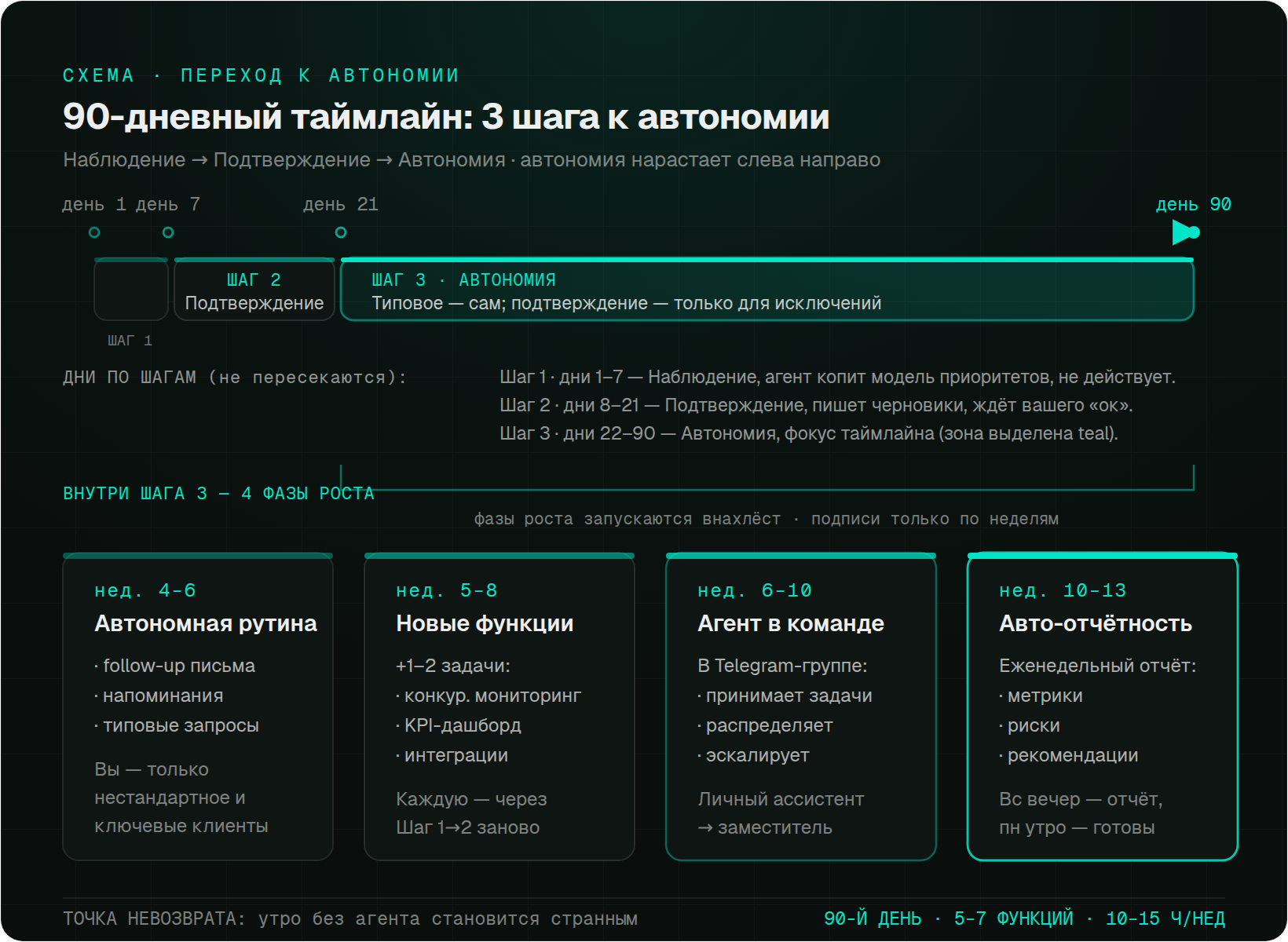The width and height of the screenshot is (1288, 942).
Task: Click the day 1 timeline circle marker
Action: coord(94,232)
